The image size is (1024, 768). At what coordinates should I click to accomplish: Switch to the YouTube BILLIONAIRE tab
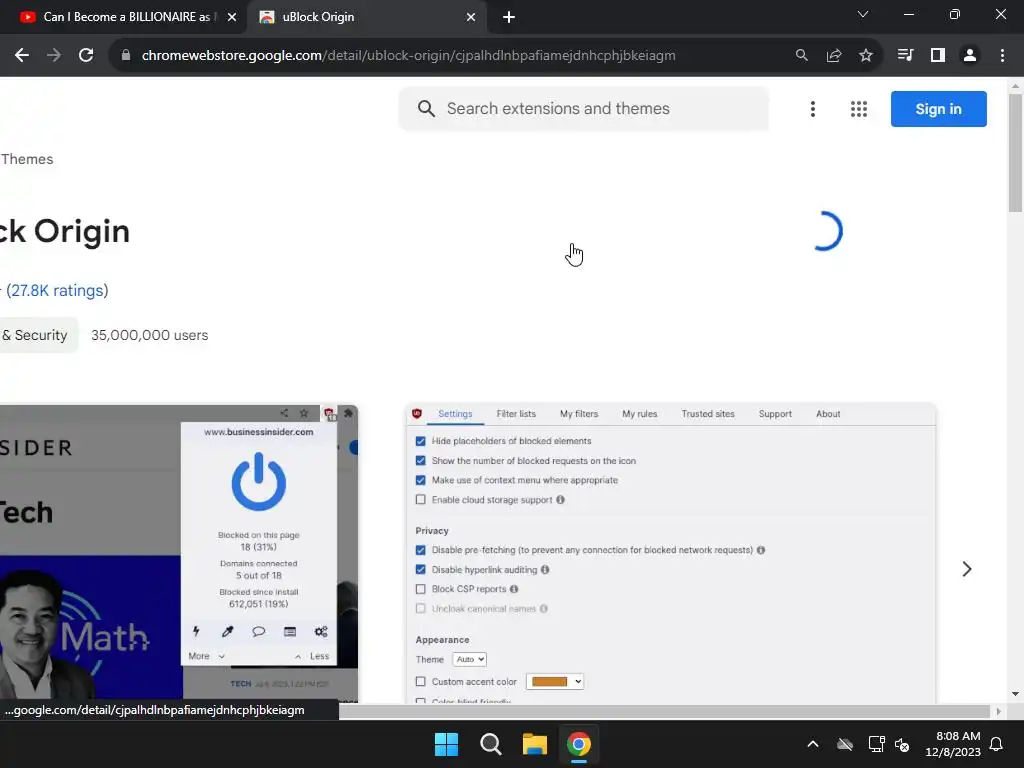(x=124, y=17)
